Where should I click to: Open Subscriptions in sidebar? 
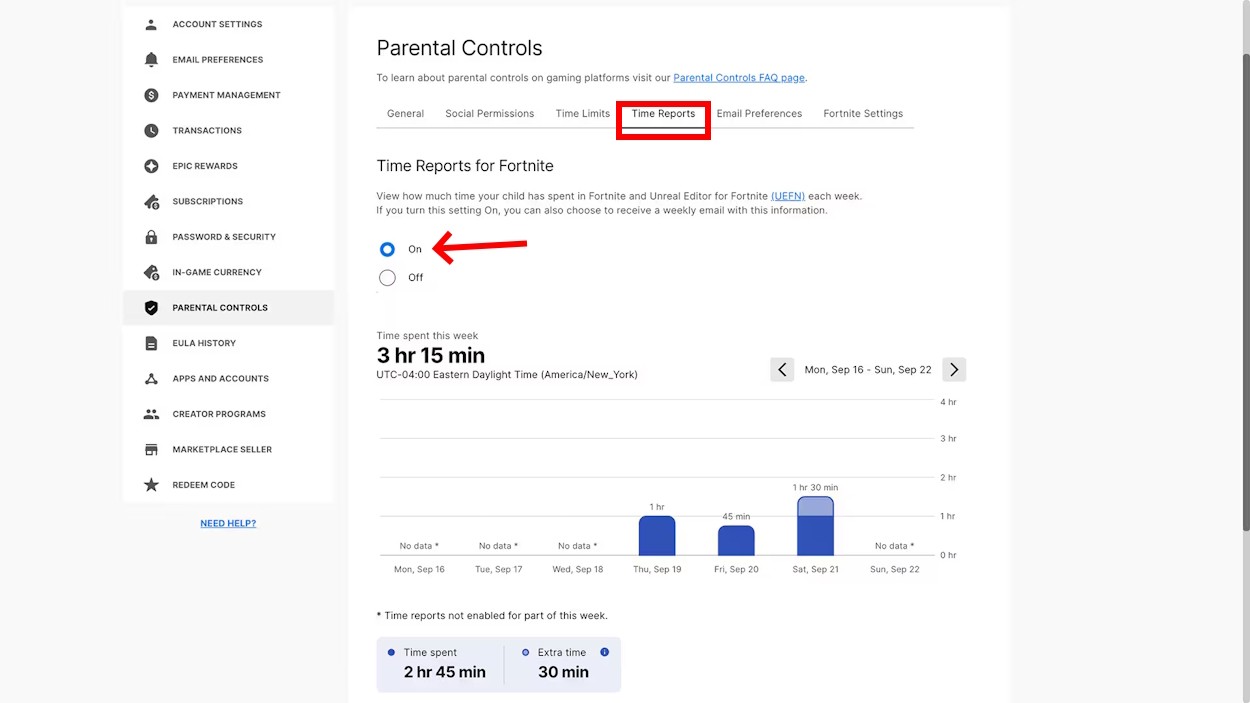[229, 202]
